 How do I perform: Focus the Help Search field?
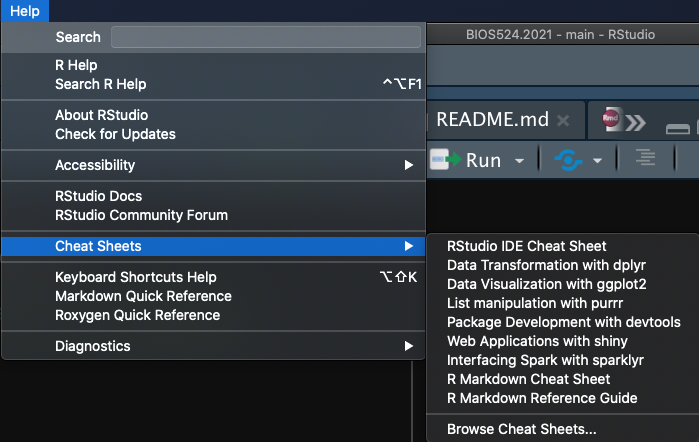(x=266, y=37)
